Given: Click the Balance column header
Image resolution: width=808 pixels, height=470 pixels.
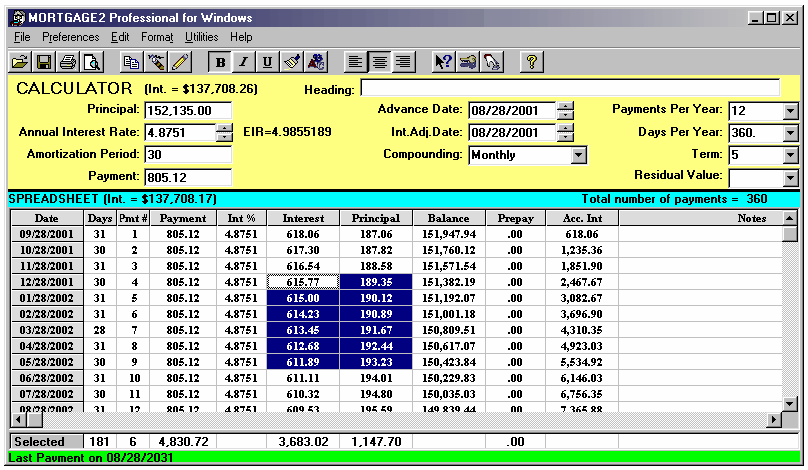Looking at the screenshot, I should coord(448,218).
